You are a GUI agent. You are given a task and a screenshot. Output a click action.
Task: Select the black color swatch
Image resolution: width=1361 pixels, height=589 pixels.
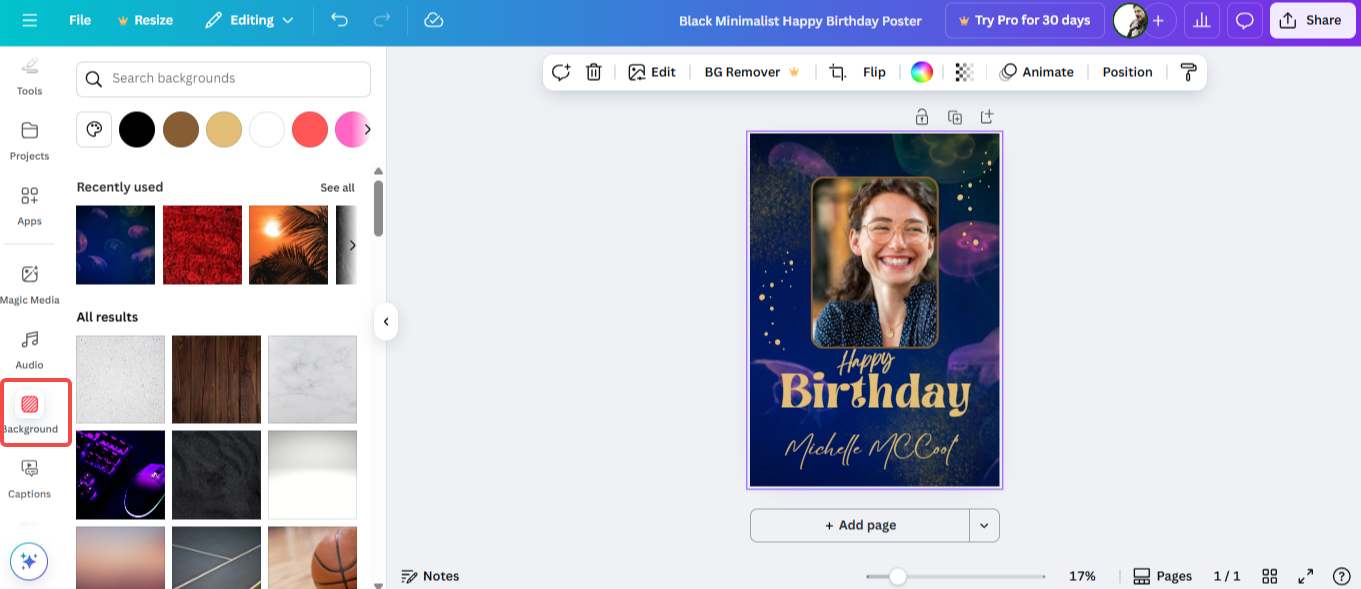pos(137,129)
